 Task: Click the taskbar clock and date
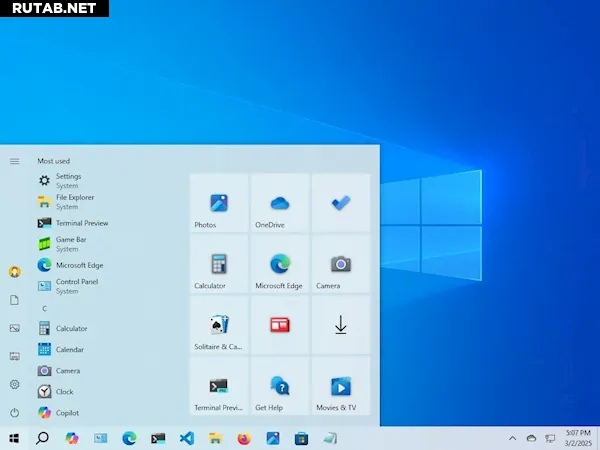pos(577,438)
